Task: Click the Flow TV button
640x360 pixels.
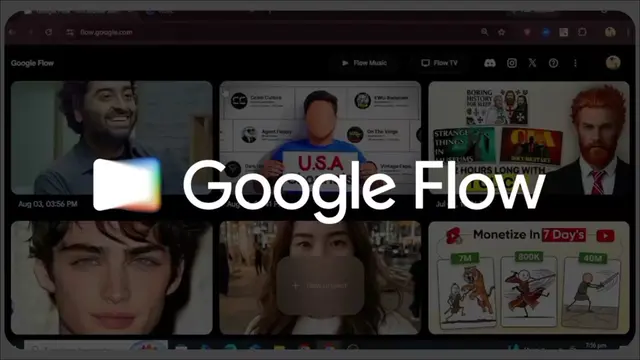Action: click(440, 63)
